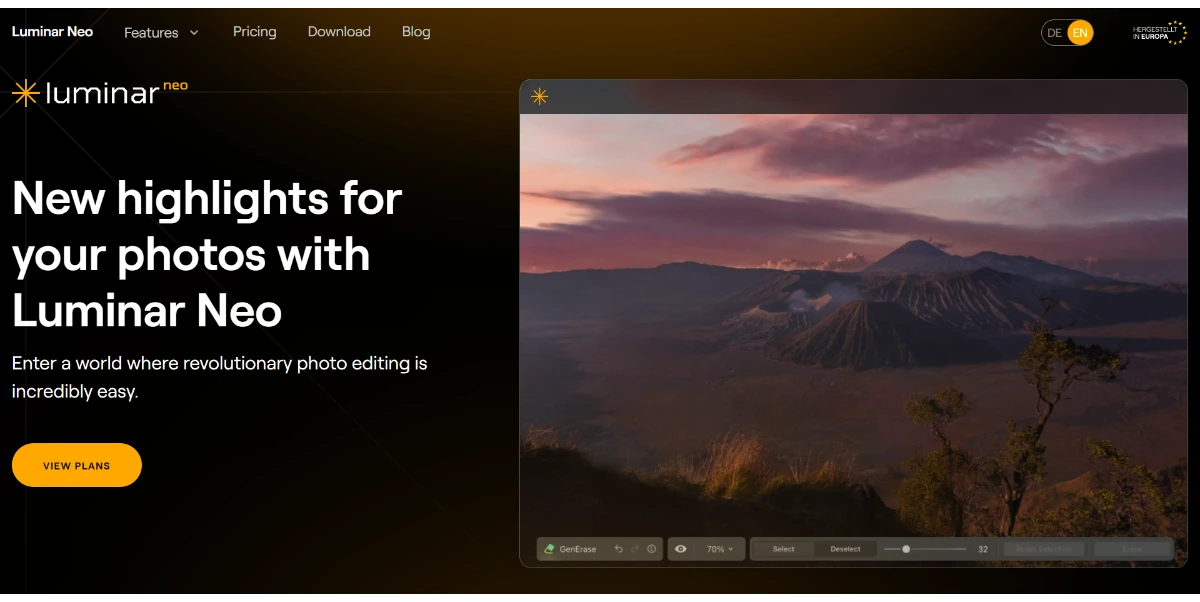The height and width of the screenshot is (602, 1200).
Task: Click the Hergestellt in Europa badge
Action: click(x=1159, y=33)
